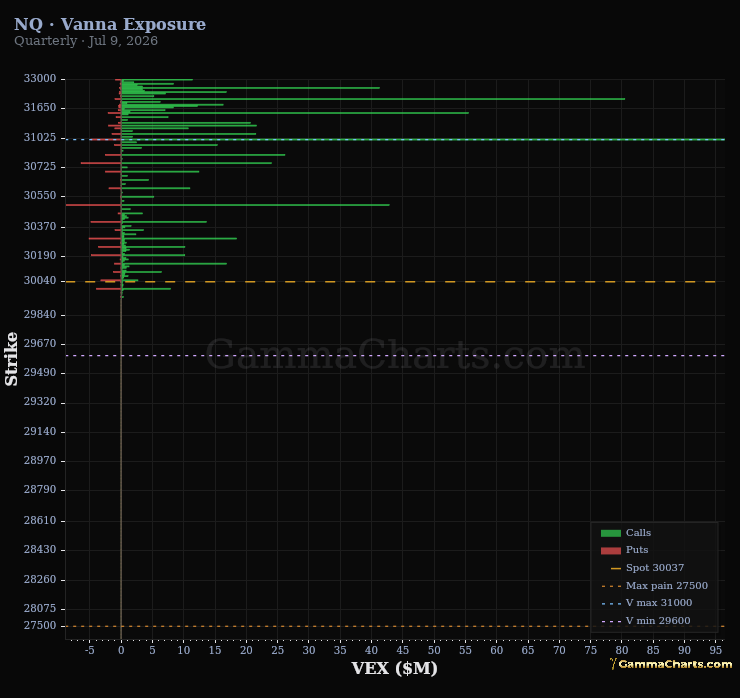Click the Strike vertical axis title
This screenshot has height=698, width=740.
11,359
